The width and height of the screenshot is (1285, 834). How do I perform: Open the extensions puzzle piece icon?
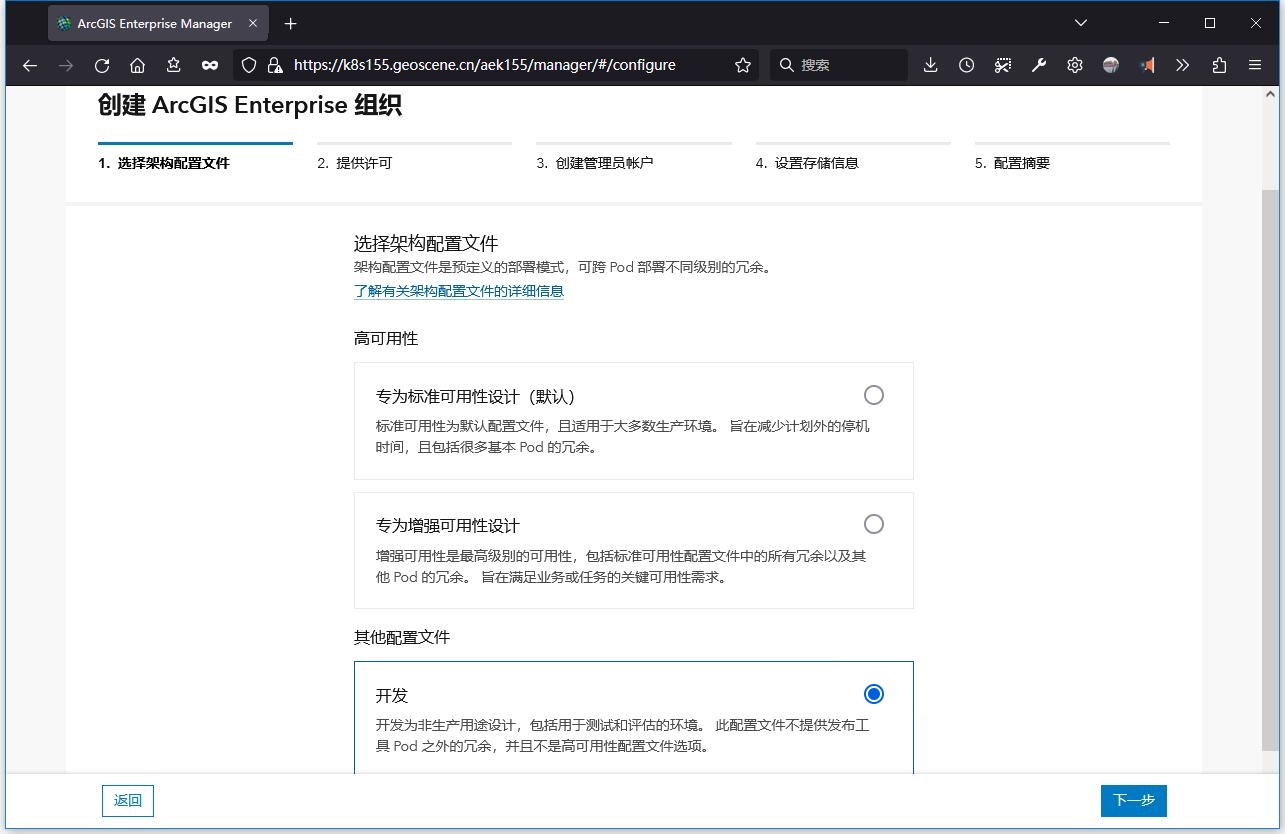pyautogui.click(x=1219, y=65)
